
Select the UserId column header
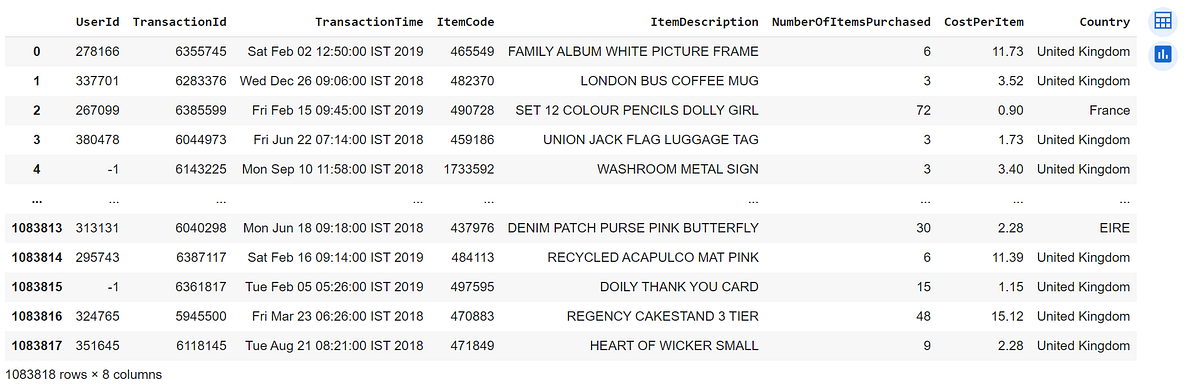[98, 22]
